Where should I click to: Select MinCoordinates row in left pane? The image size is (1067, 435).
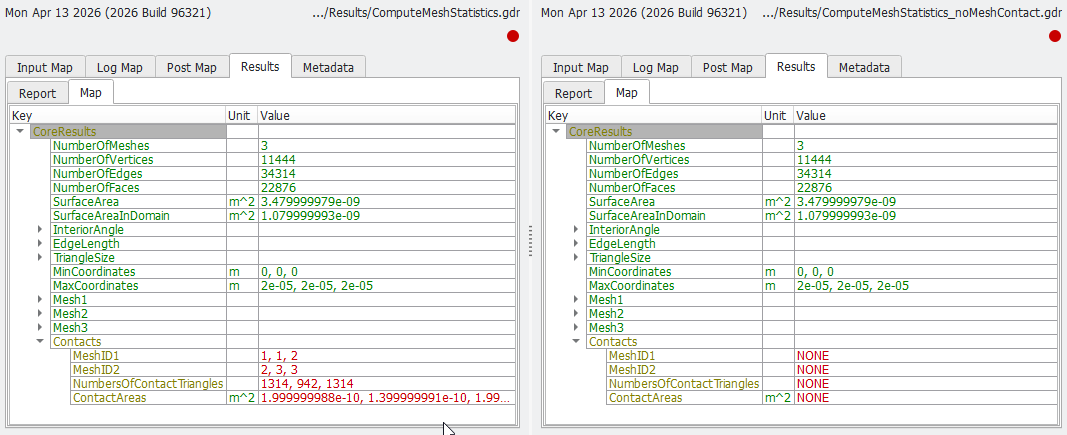(282, 272)
